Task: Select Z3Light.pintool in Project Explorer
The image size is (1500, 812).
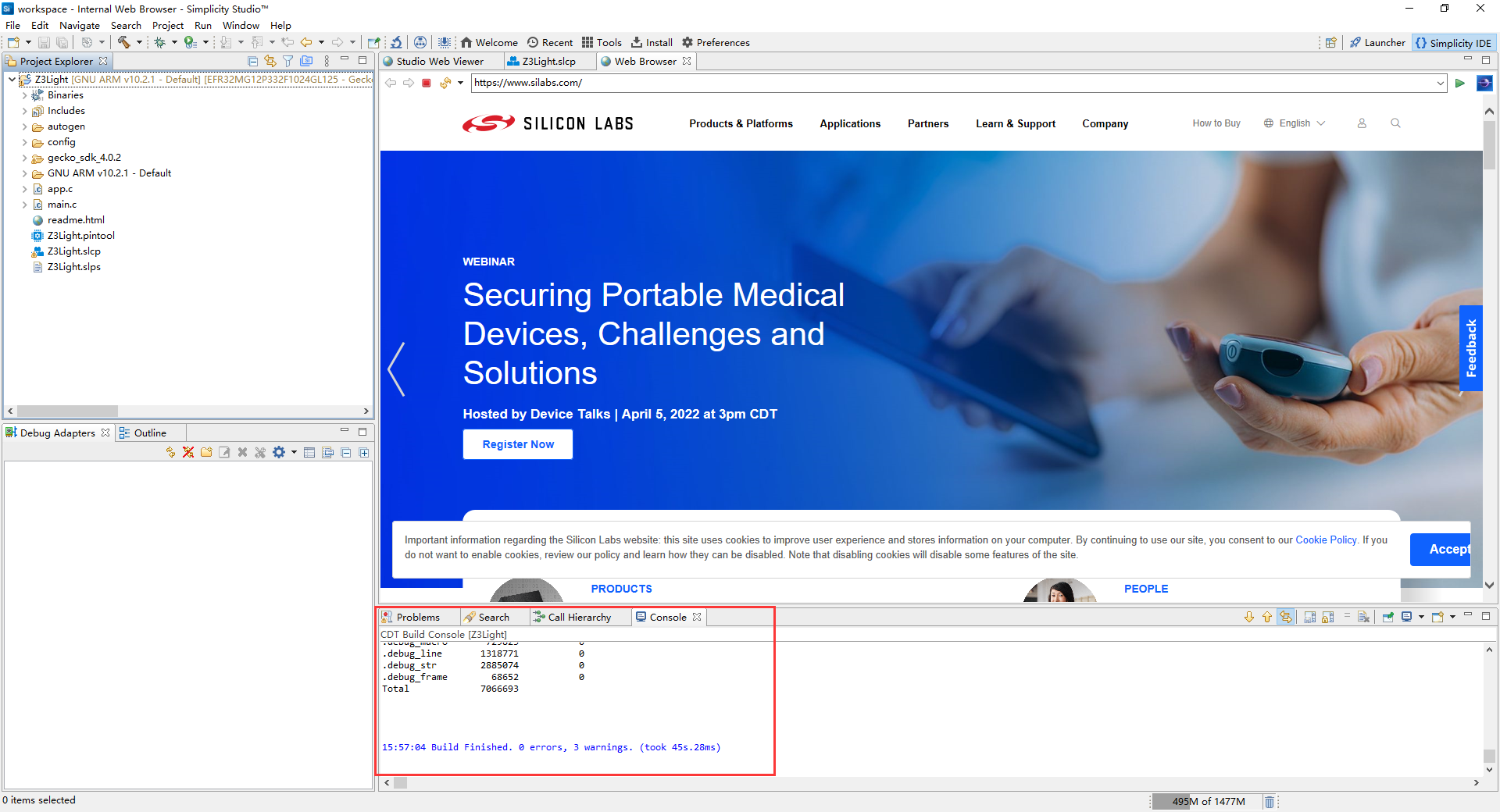Action: (80, 236)
